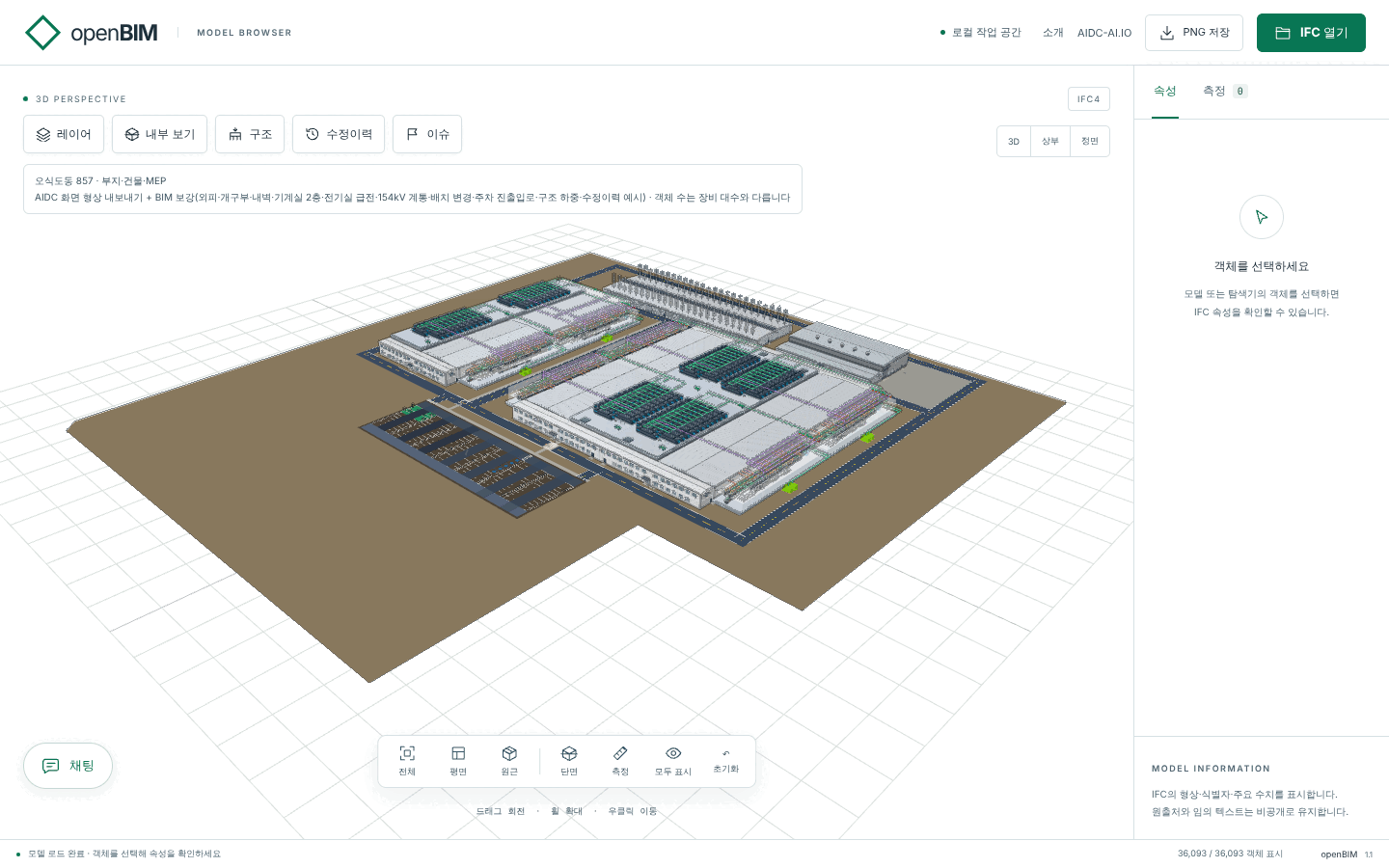Click the 3D PERSPECTIVE label
This screenshot has width=1389, height=868.
pyautogui.click(x=81, y=99)
